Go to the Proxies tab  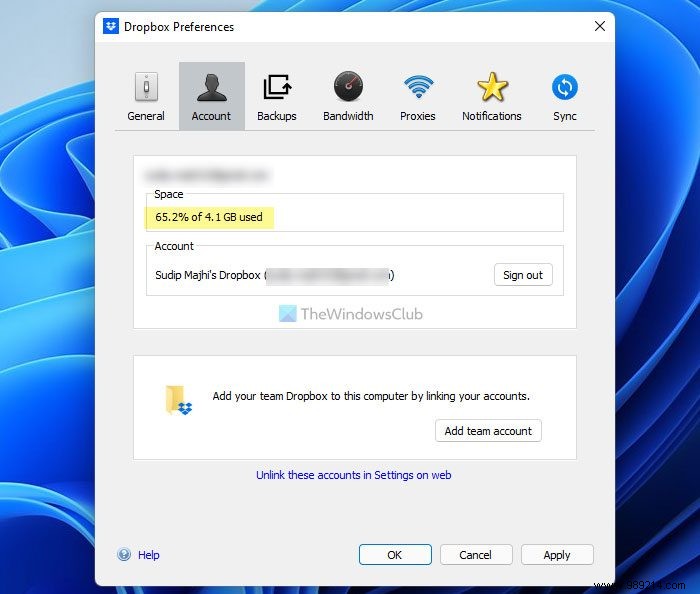418,96
